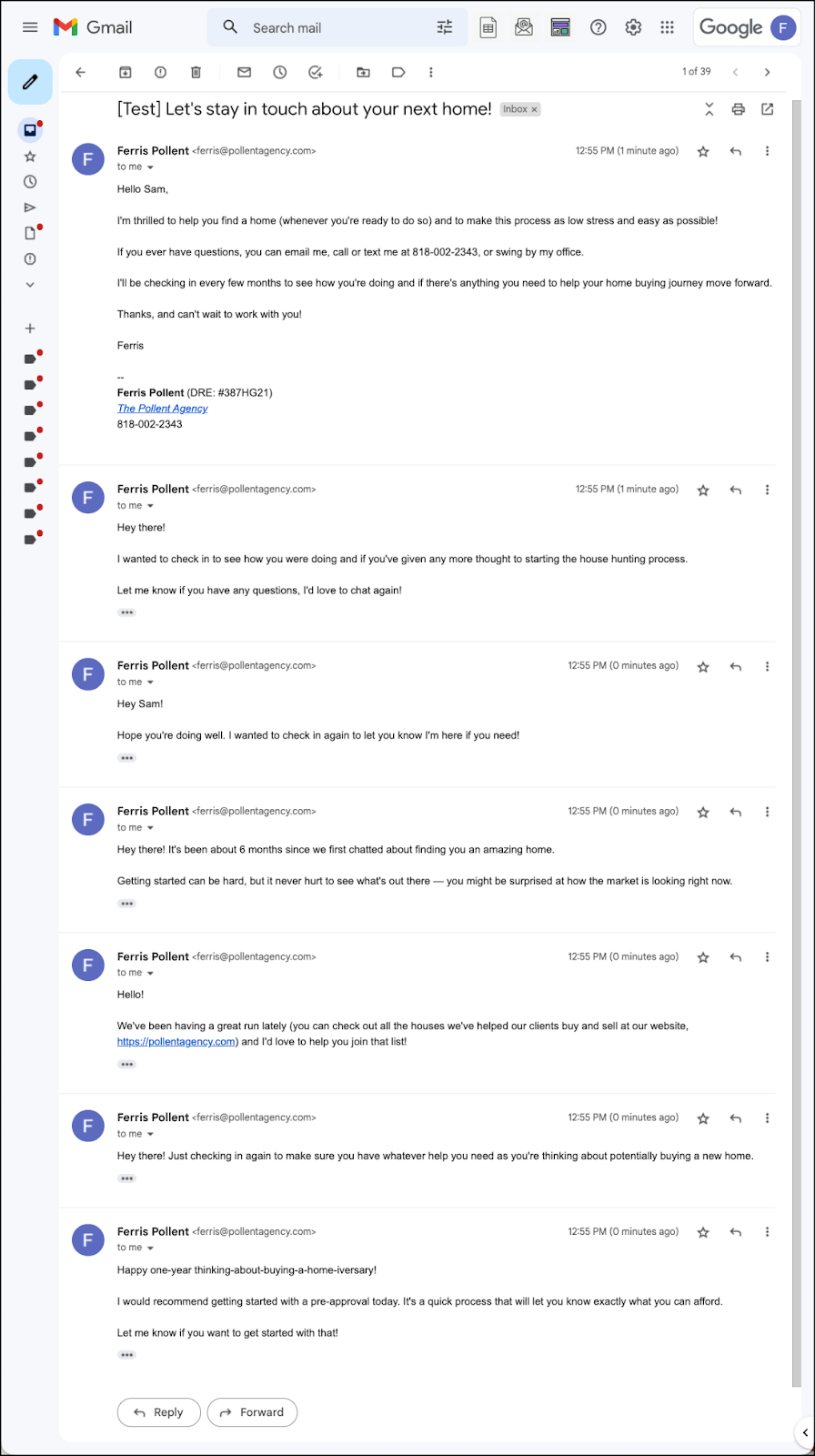Show trimmed content in 'Hey there!' message
815x1456 pixels.
(126, 612)
